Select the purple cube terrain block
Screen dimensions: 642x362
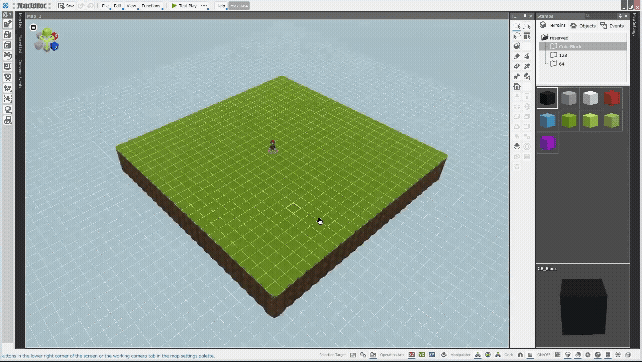click(x=547, y=143)
